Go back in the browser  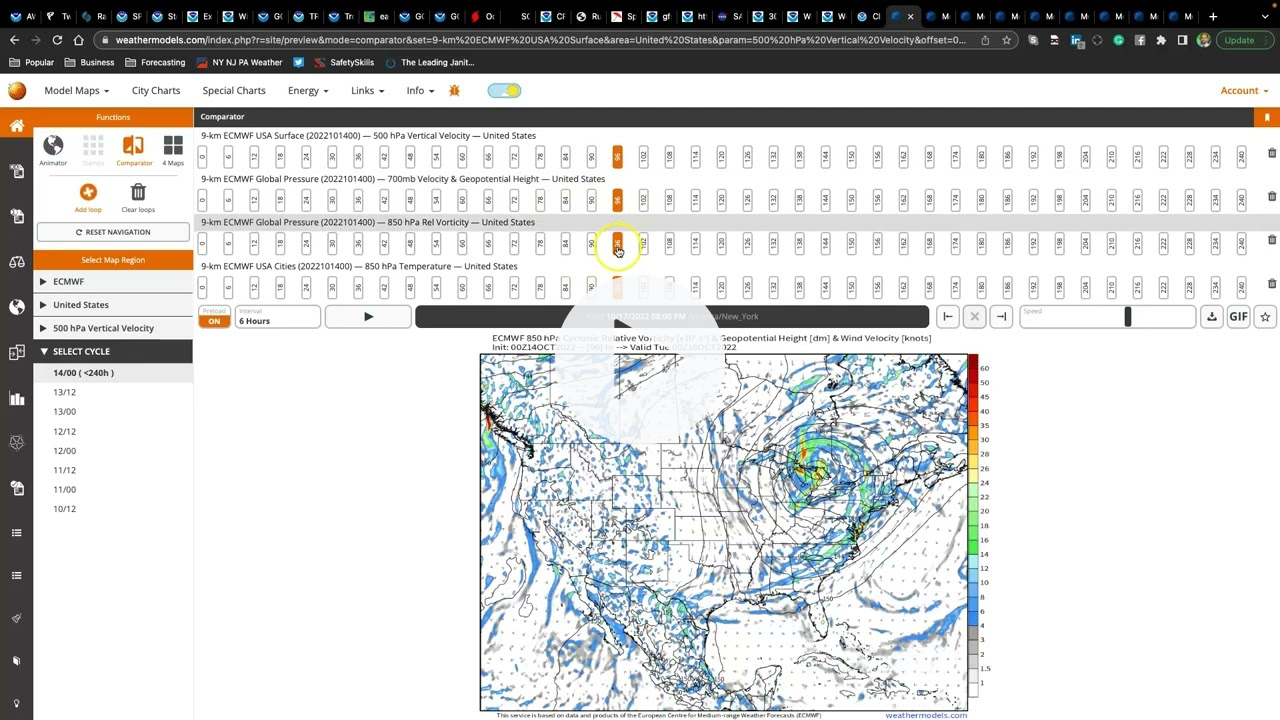click(x=14, y=40)
